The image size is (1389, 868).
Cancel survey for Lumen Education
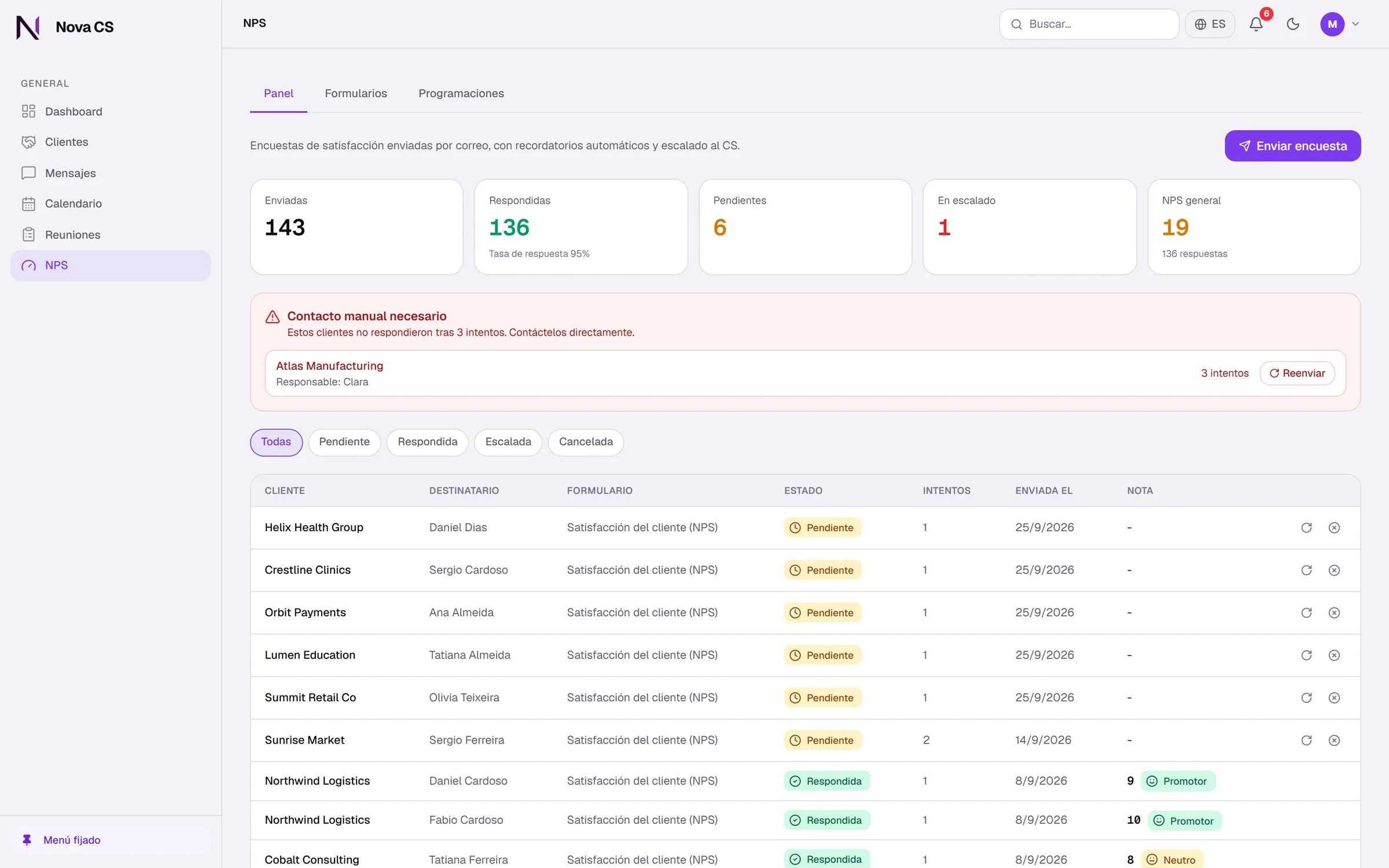click(1334, 655)
